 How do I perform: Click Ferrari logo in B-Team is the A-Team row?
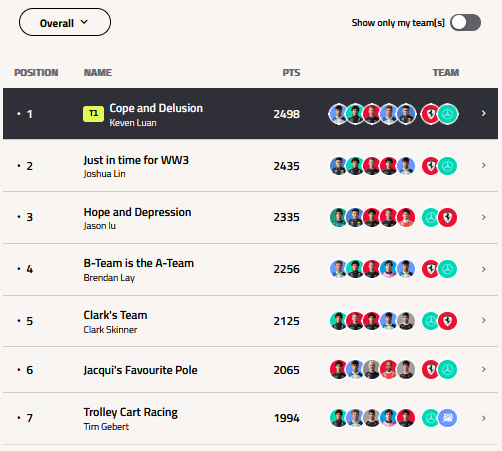pyautogui.click(x=430, y=269)
